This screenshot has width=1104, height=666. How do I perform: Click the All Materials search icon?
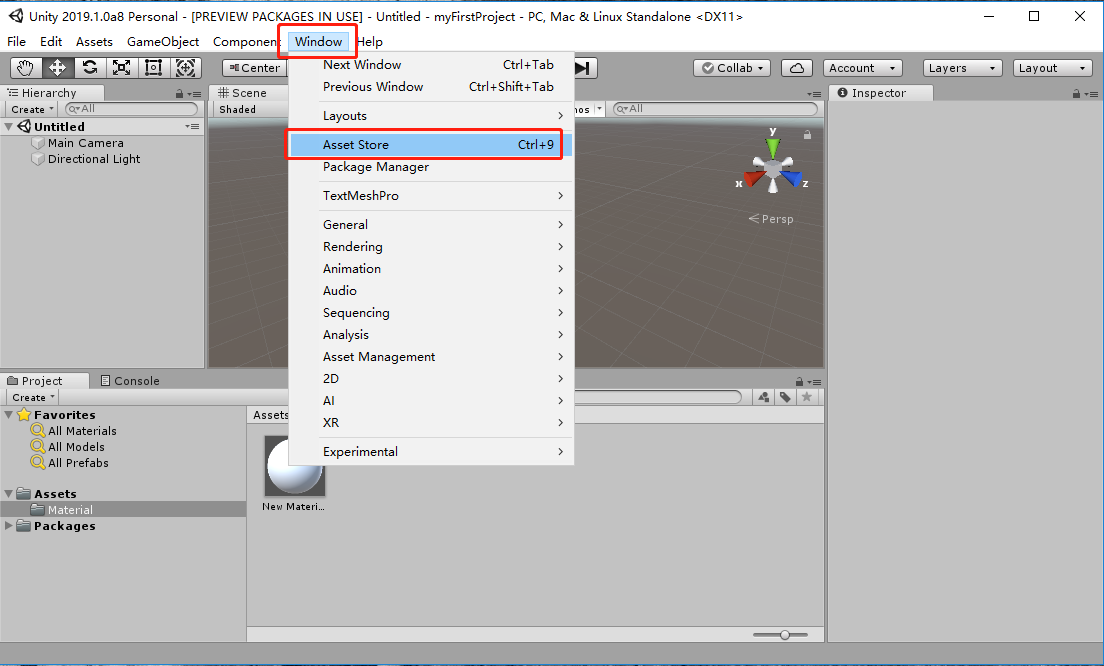pyautogui.click(x=38, y=430)
